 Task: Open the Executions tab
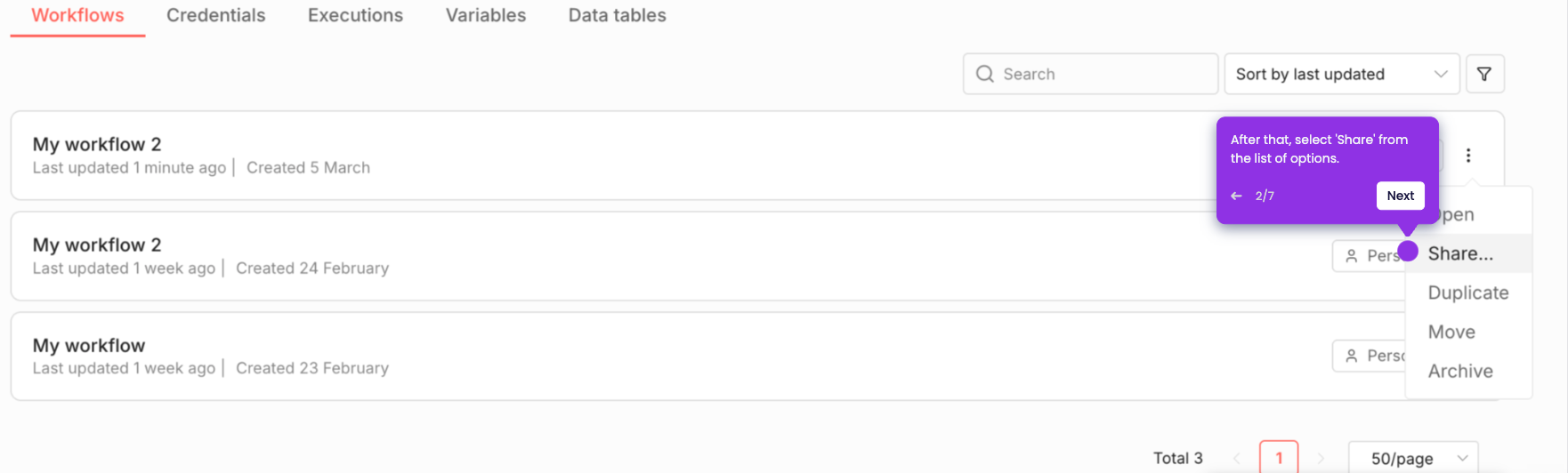coord(355,15)
